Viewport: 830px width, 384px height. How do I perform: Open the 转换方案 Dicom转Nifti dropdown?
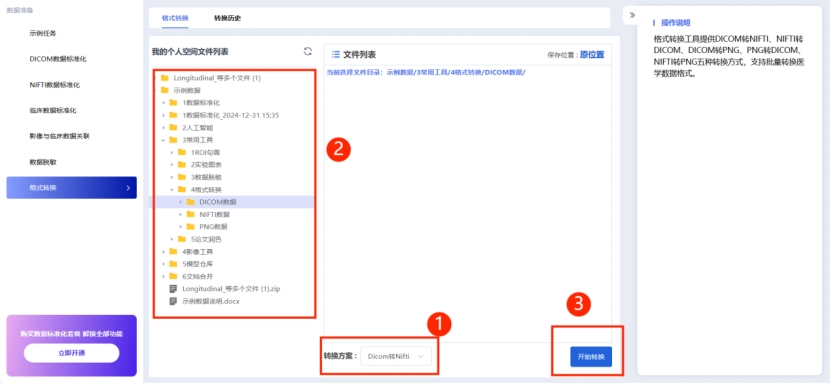[x=396, y=356]
